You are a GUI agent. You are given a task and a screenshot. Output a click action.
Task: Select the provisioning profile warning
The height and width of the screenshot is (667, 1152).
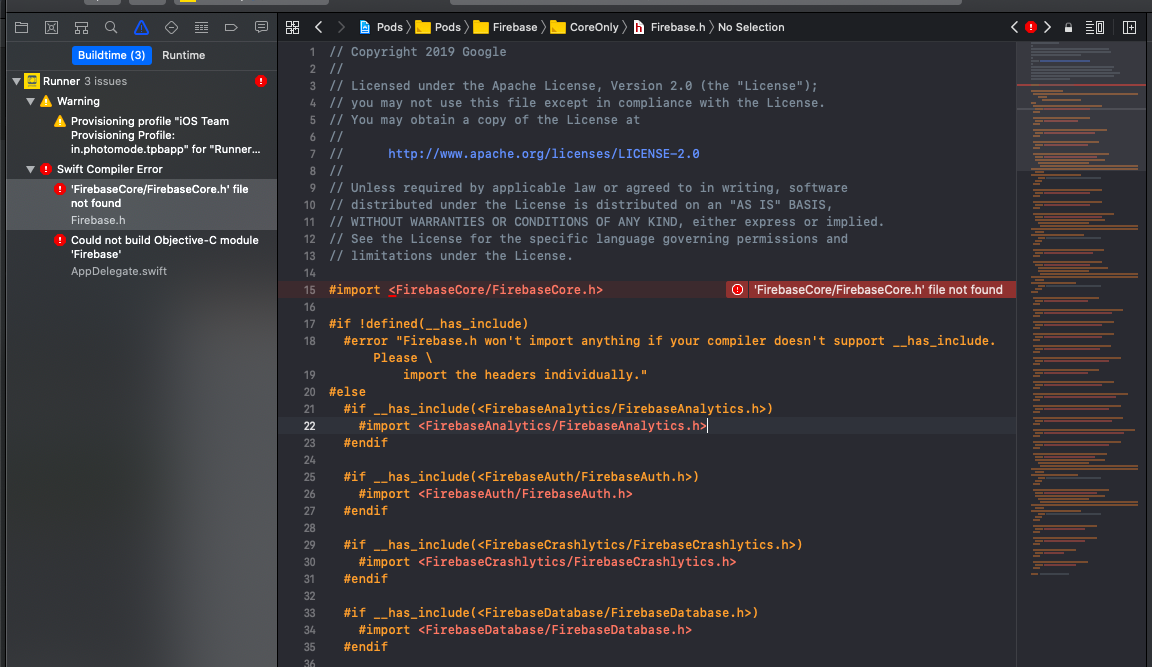(141, 135)
